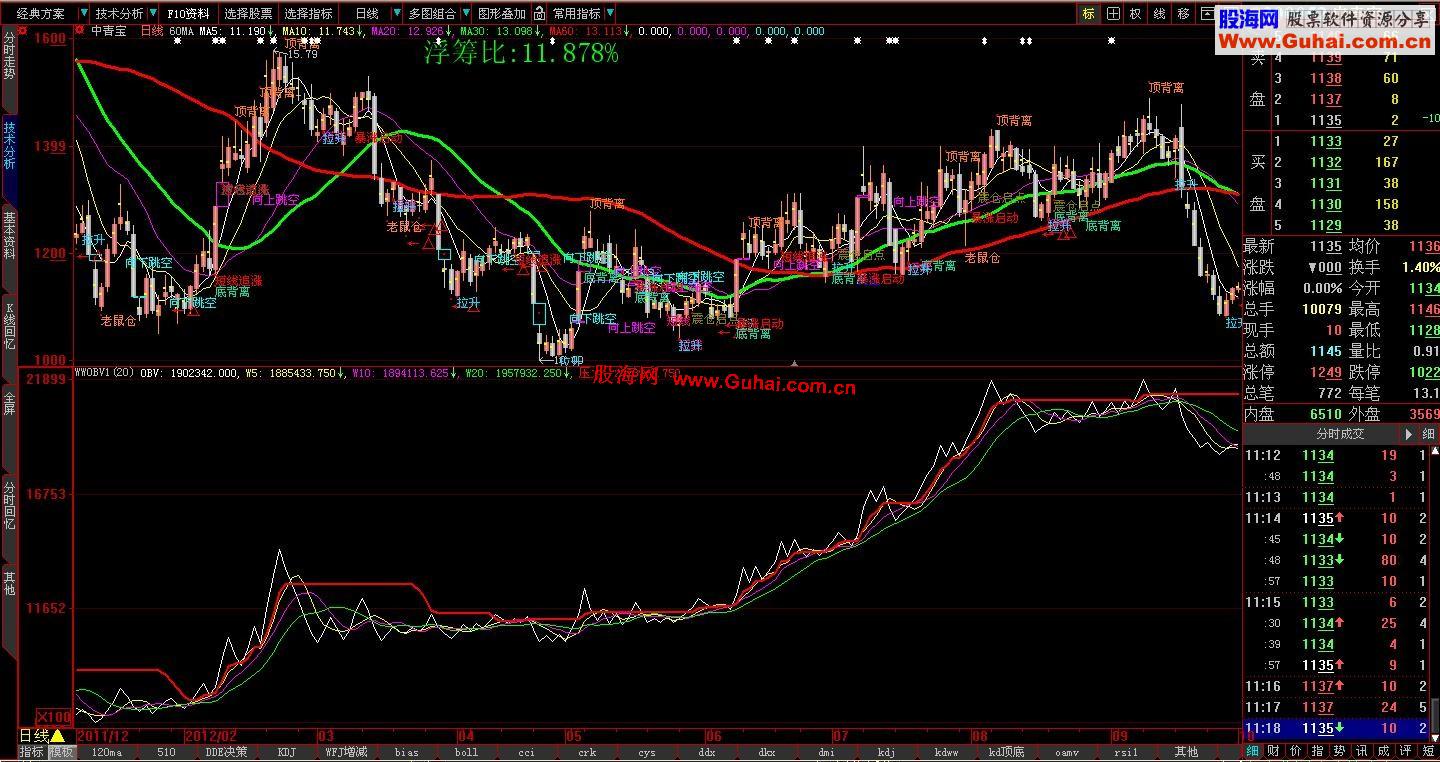Switch to 技术分析 side tab
Screen dimensions: 1440x762
tap(9, 158)
